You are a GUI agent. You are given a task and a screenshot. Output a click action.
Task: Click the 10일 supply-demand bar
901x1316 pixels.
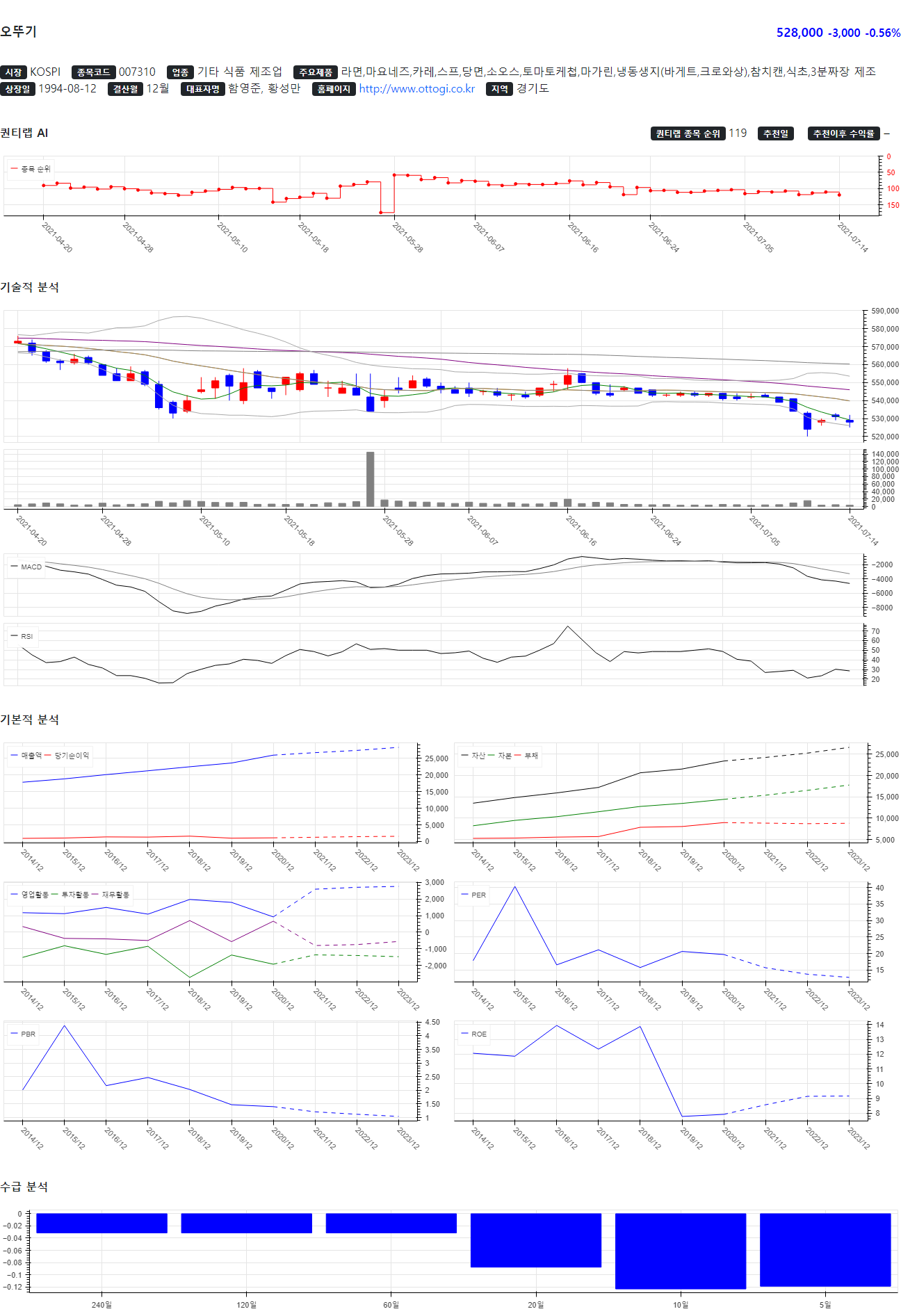[681, 1251]
